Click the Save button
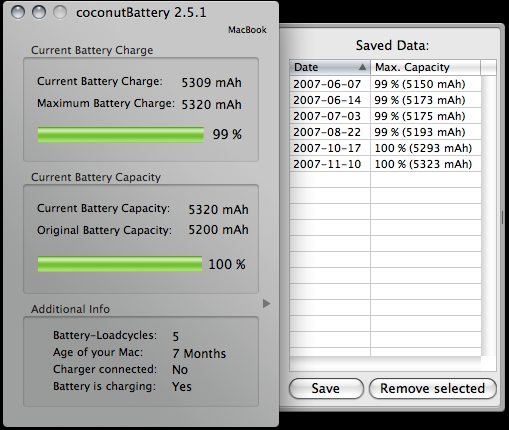Screen dimensions: 509x430 (x=326, y=388)
